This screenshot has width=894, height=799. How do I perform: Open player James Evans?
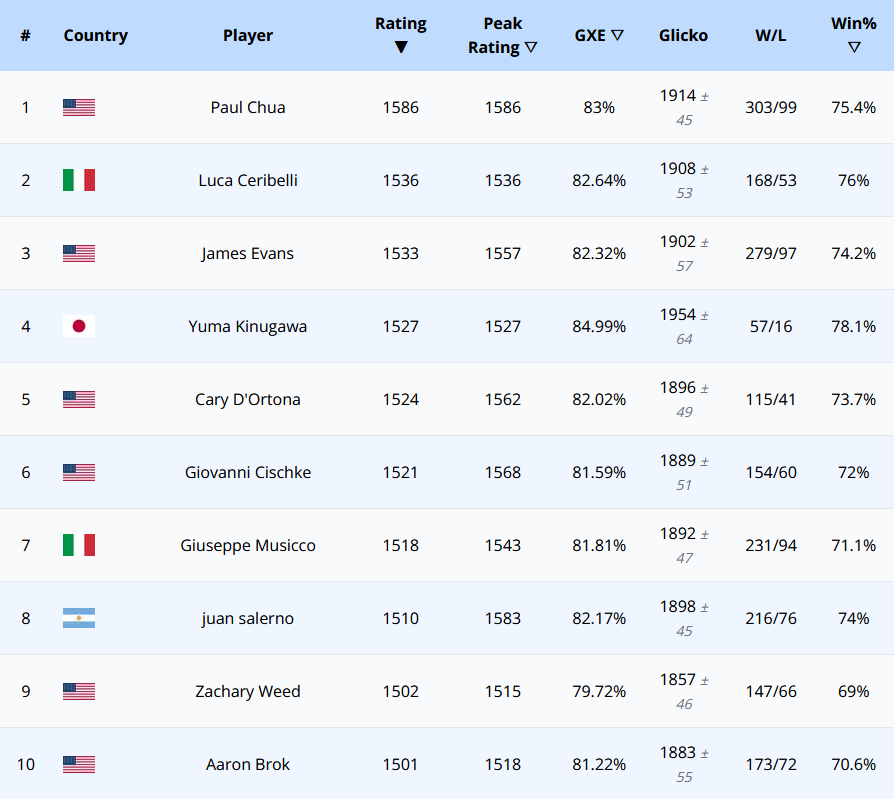tap(247, 253)
